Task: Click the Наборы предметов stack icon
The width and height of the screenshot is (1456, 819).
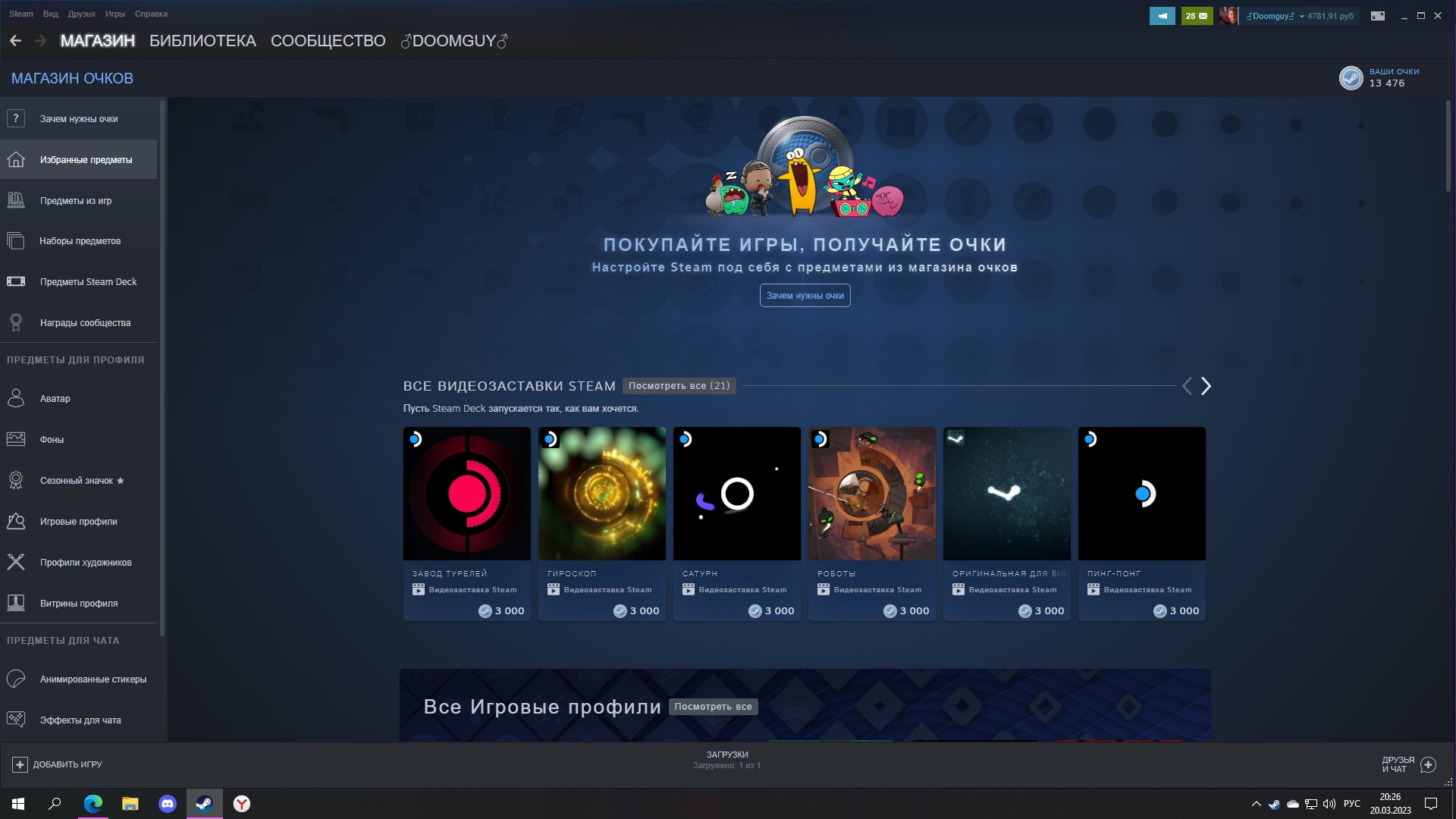Action: (16, 240)
